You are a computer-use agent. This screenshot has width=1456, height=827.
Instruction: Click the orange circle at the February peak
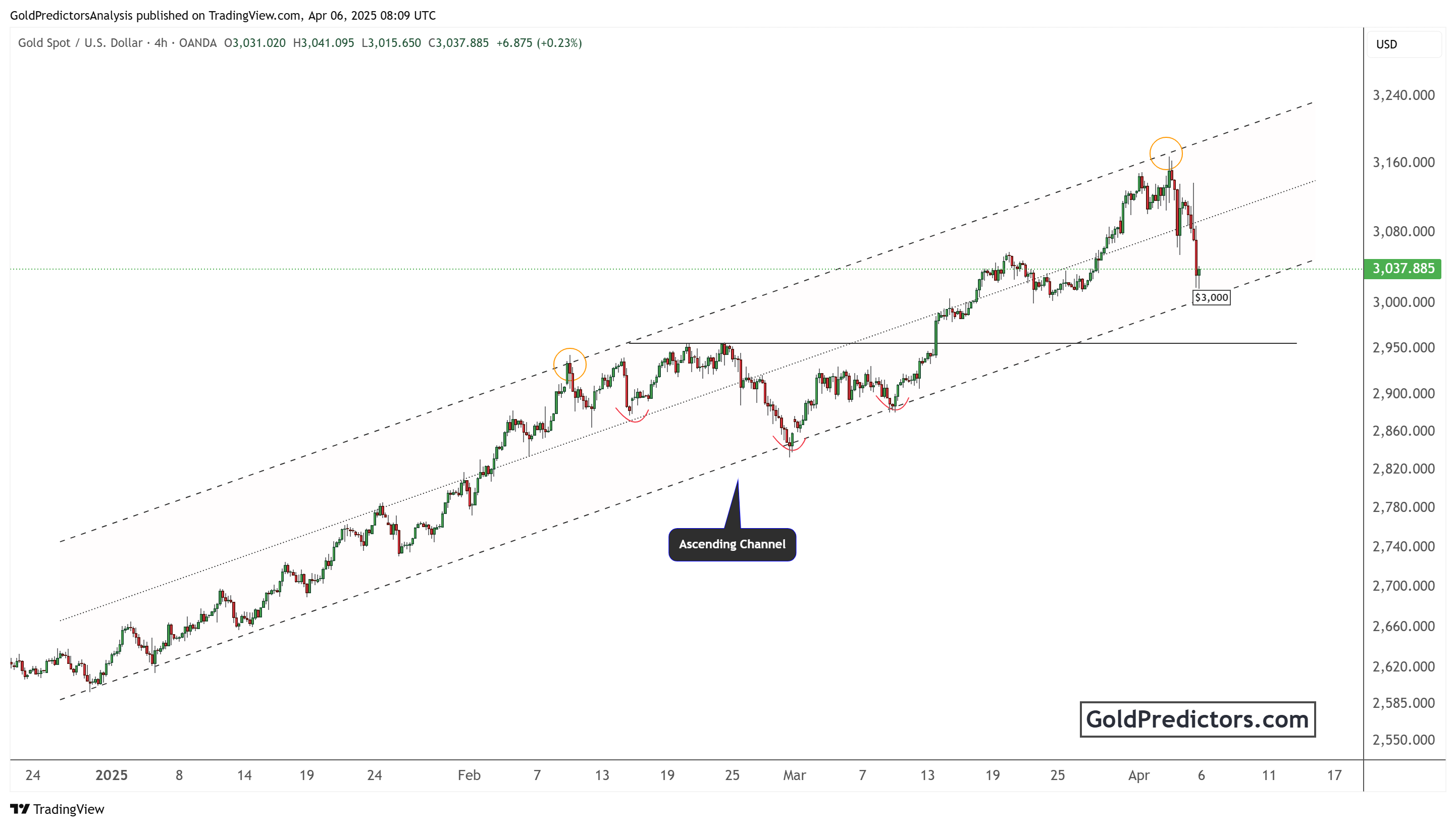569,364
